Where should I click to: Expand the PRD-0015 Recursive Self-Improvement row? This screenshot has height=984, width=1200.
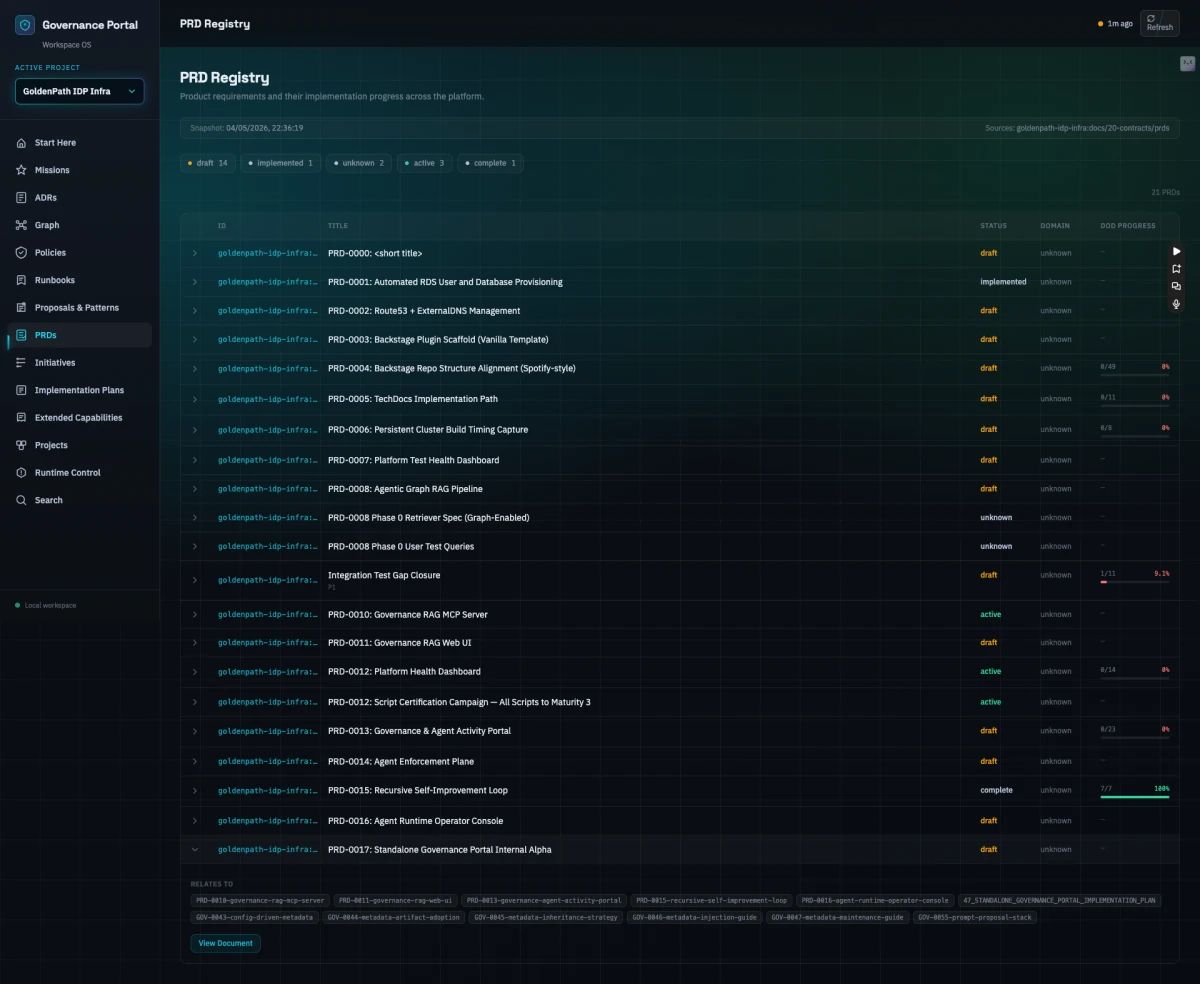(195, 790)
